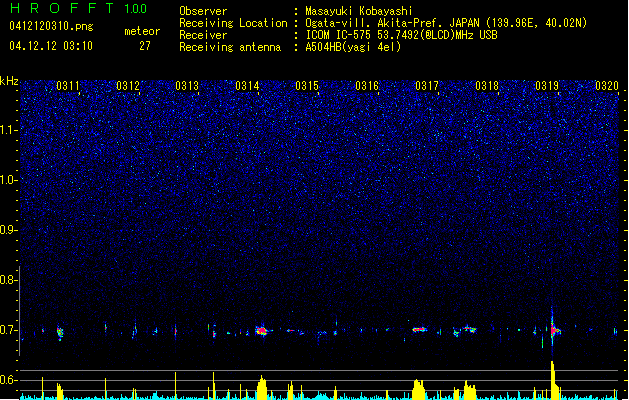Click the long echo just before 0317
Image resolution: width=629 pixels, height=400 pixels.
[420, 329]
